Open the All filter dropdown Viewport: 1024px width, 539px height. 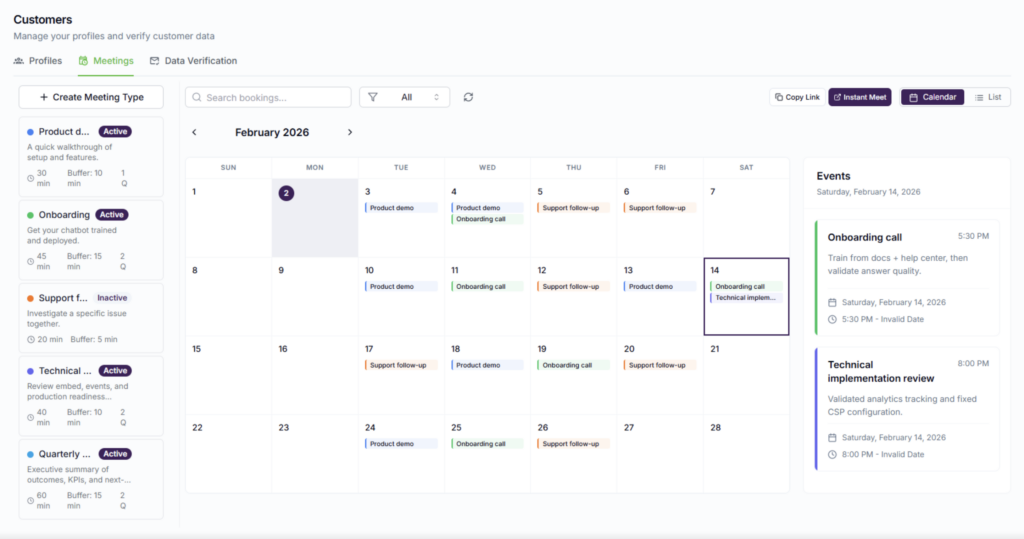click(x=404, y=97)
